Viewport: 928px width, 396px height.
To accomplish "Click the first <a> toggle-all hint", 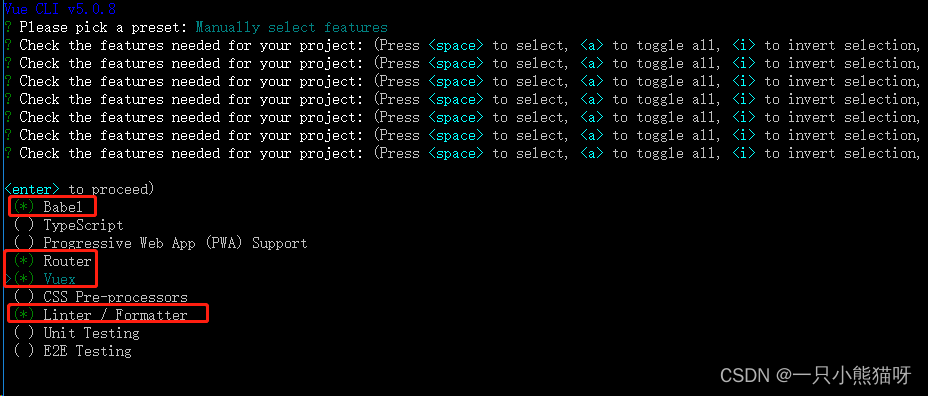I will [x=592, y=45].
